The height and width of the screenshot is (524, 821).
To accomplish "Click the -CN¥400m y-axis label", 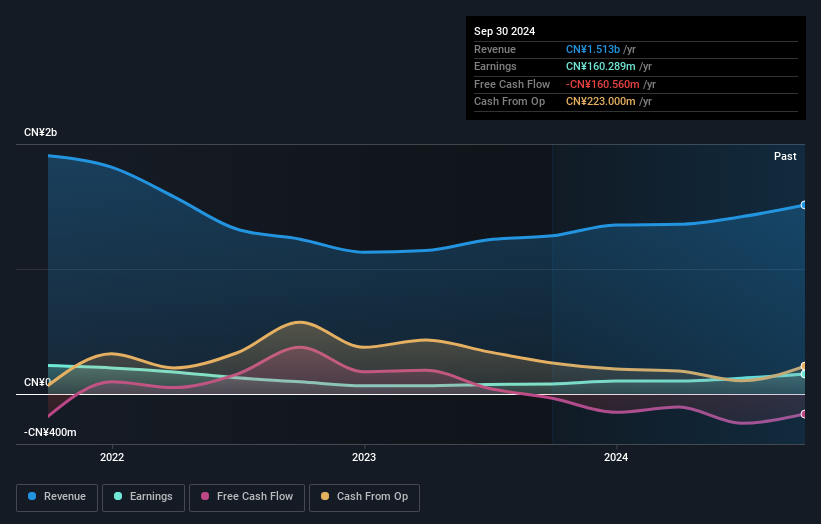I will 51,432.
